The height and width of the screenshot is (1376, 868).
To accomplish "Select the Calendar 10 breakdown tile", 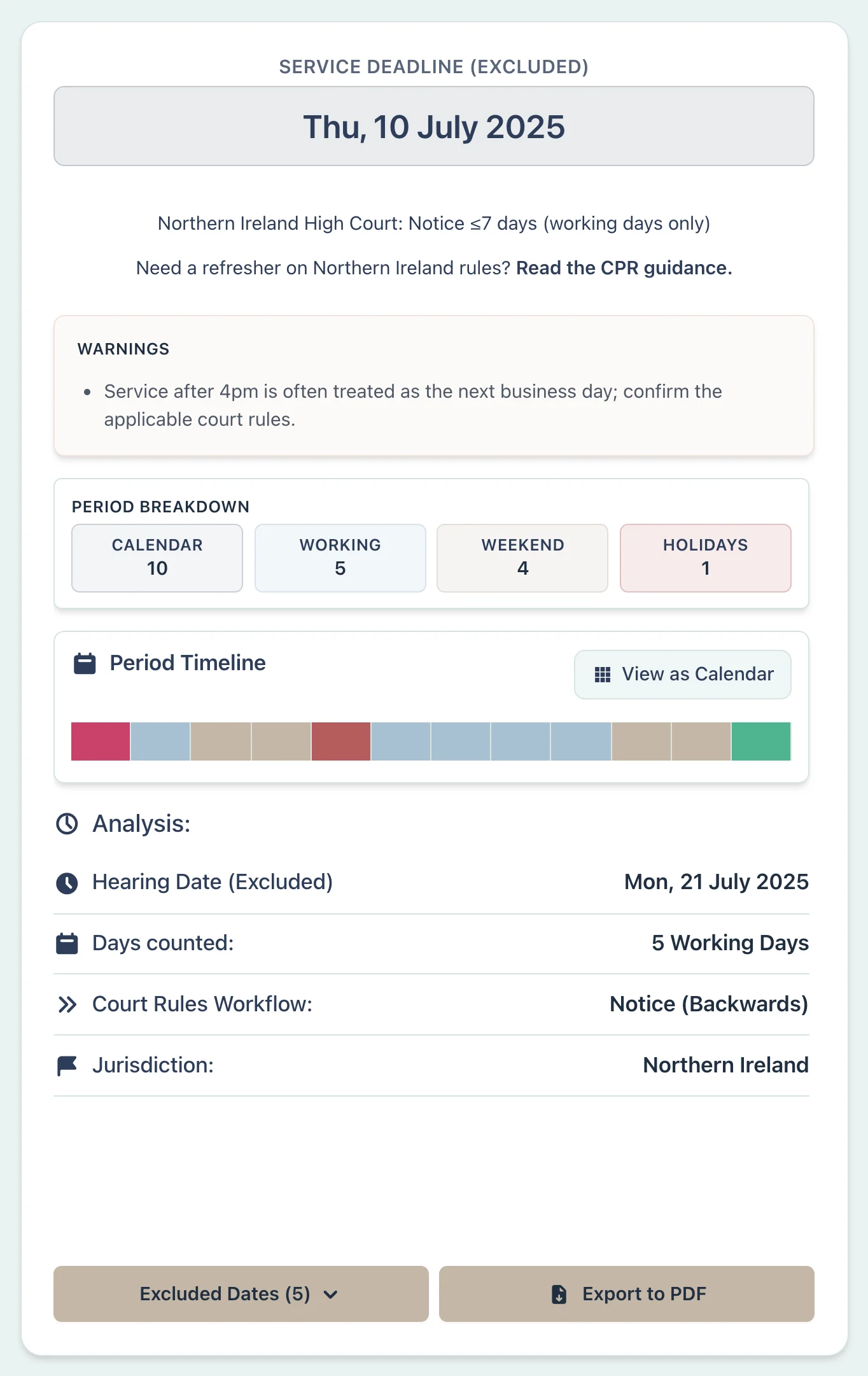I will [x=157, y=558].
